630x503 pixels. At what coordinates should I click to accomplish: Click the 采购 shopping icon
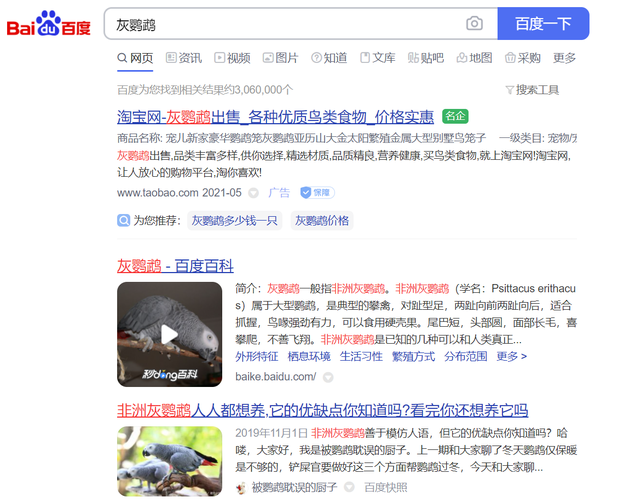(510, 58)
